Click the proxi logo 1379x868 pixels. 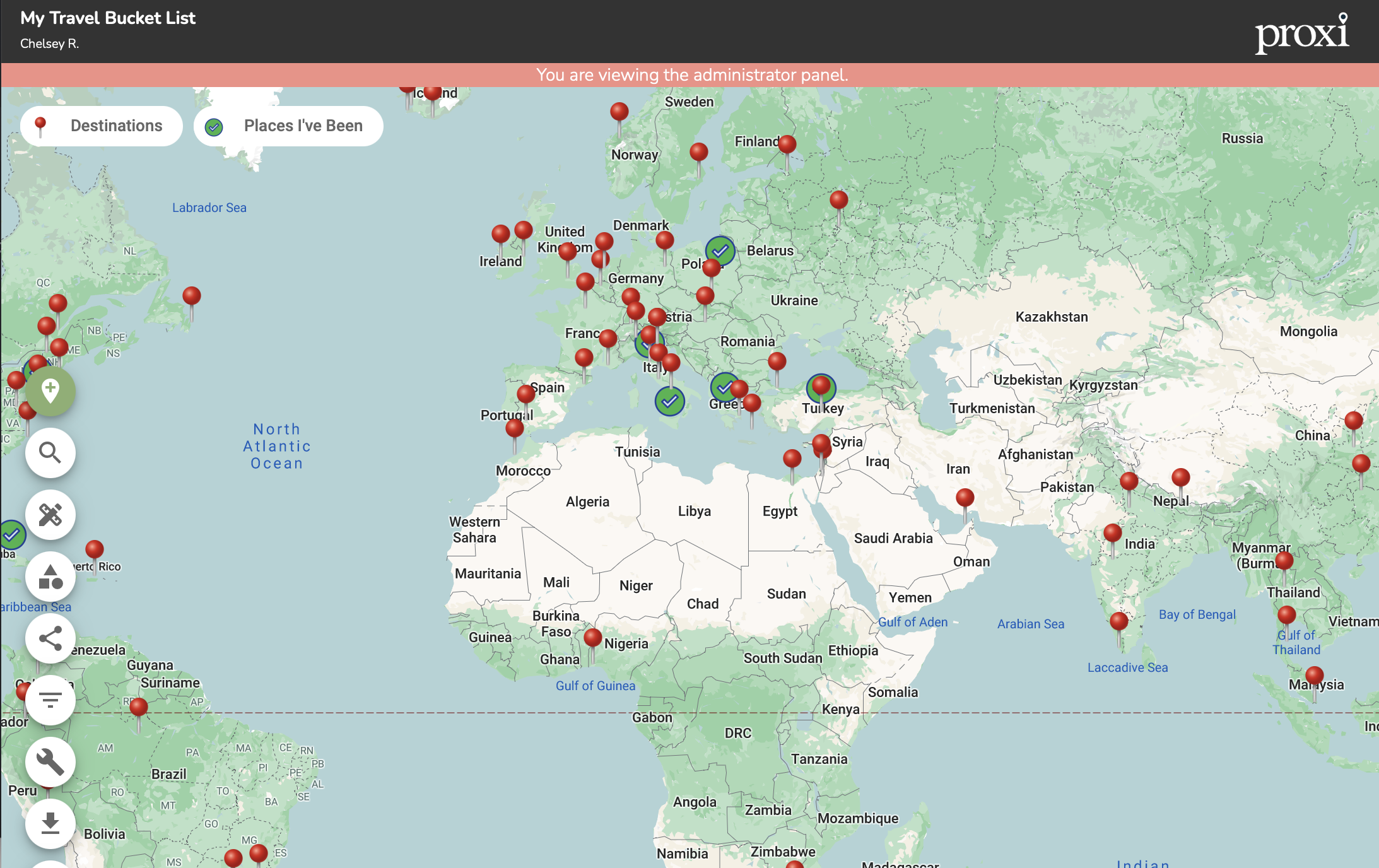(1301, 33)
